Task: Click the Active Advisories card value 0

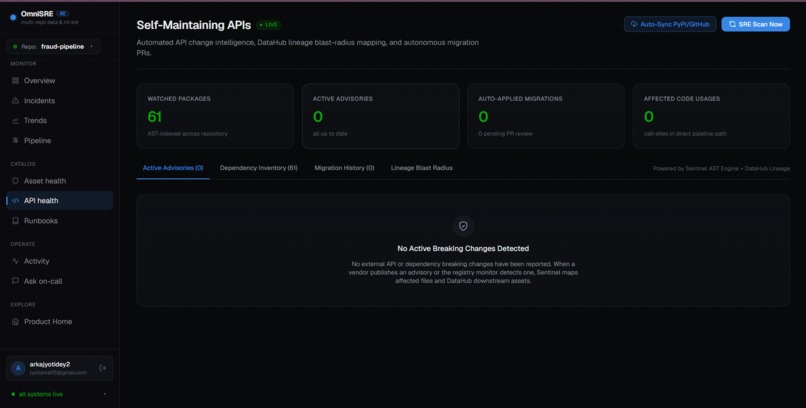Action: (x=318, y=117)
